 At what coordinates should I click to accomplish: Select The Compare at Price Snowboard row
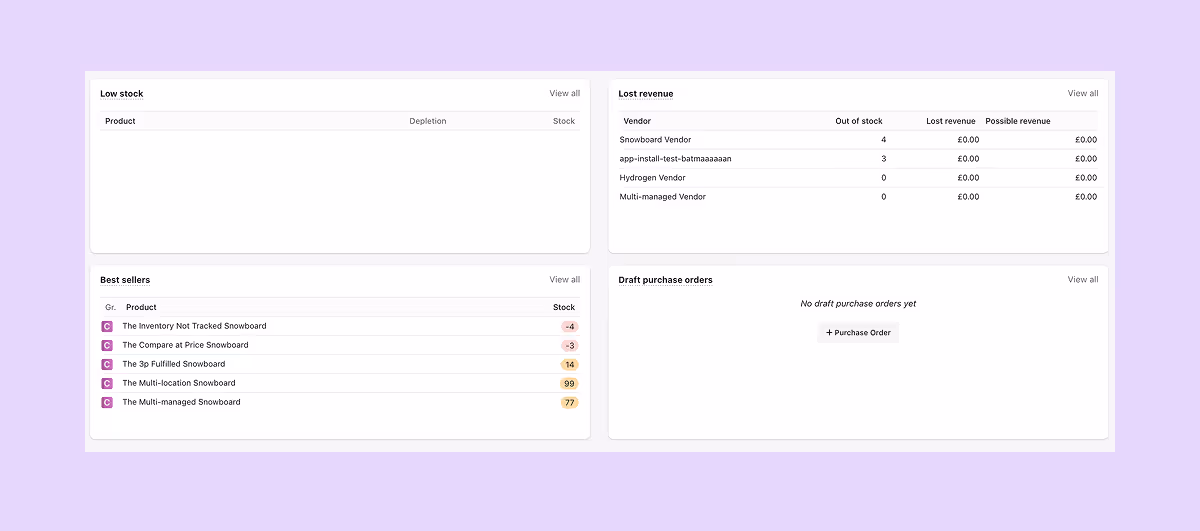click(340, 345)
